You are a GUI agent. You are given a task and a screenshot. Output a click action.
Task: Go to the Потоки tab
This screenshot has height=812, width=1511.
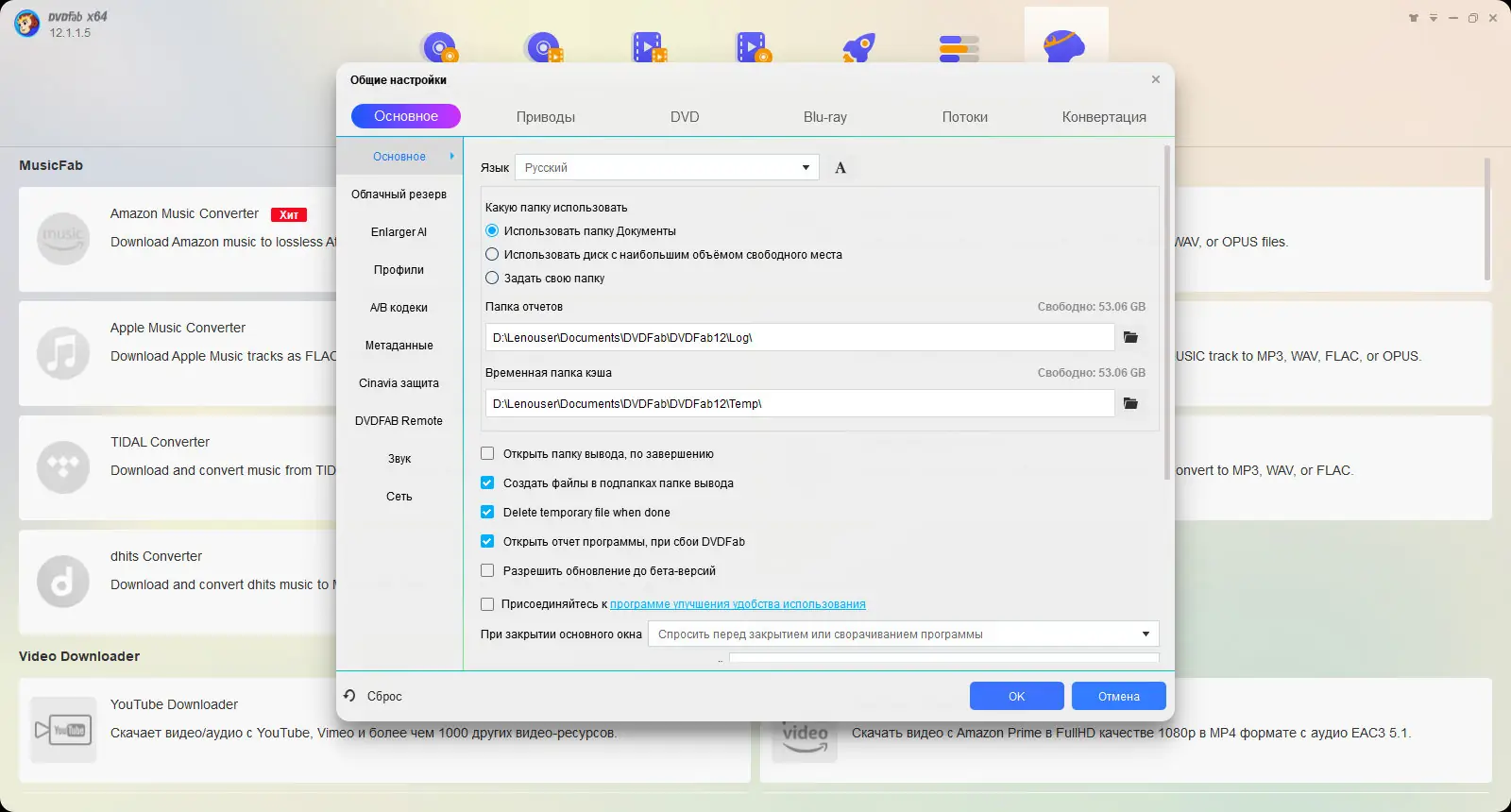(965, 117)
